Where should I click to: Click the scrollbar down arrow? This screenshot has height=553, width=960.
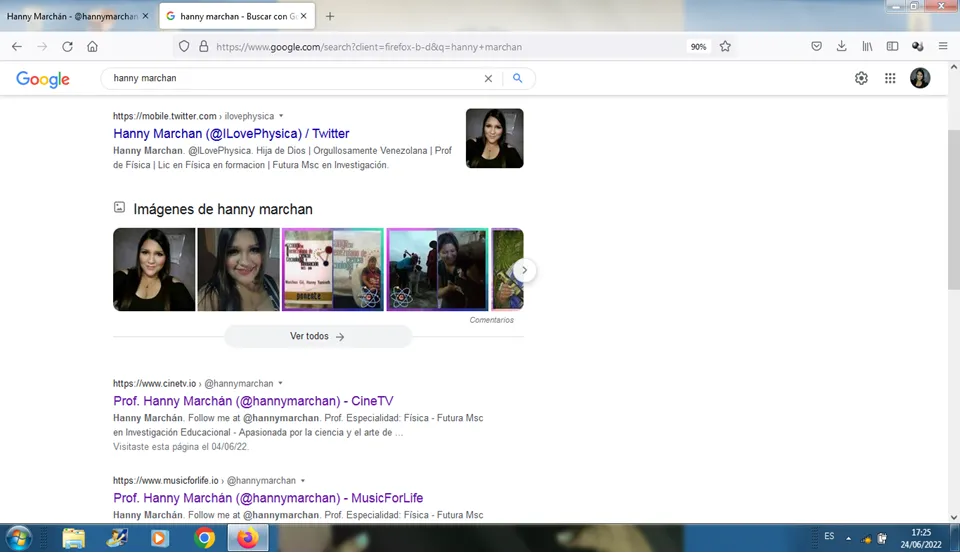point(953,517)
